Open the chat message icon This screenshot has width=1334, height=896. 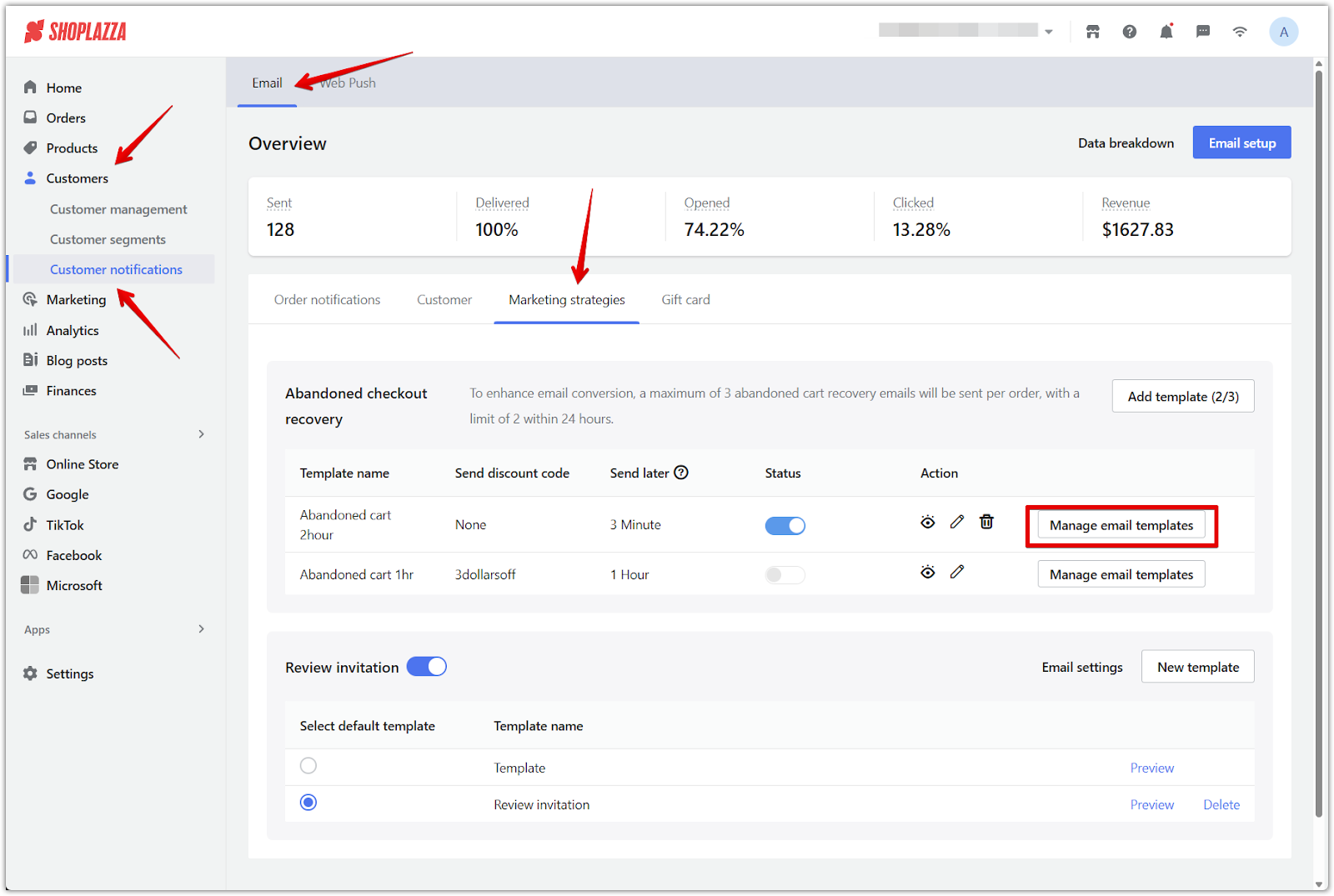coord(1202,32)
